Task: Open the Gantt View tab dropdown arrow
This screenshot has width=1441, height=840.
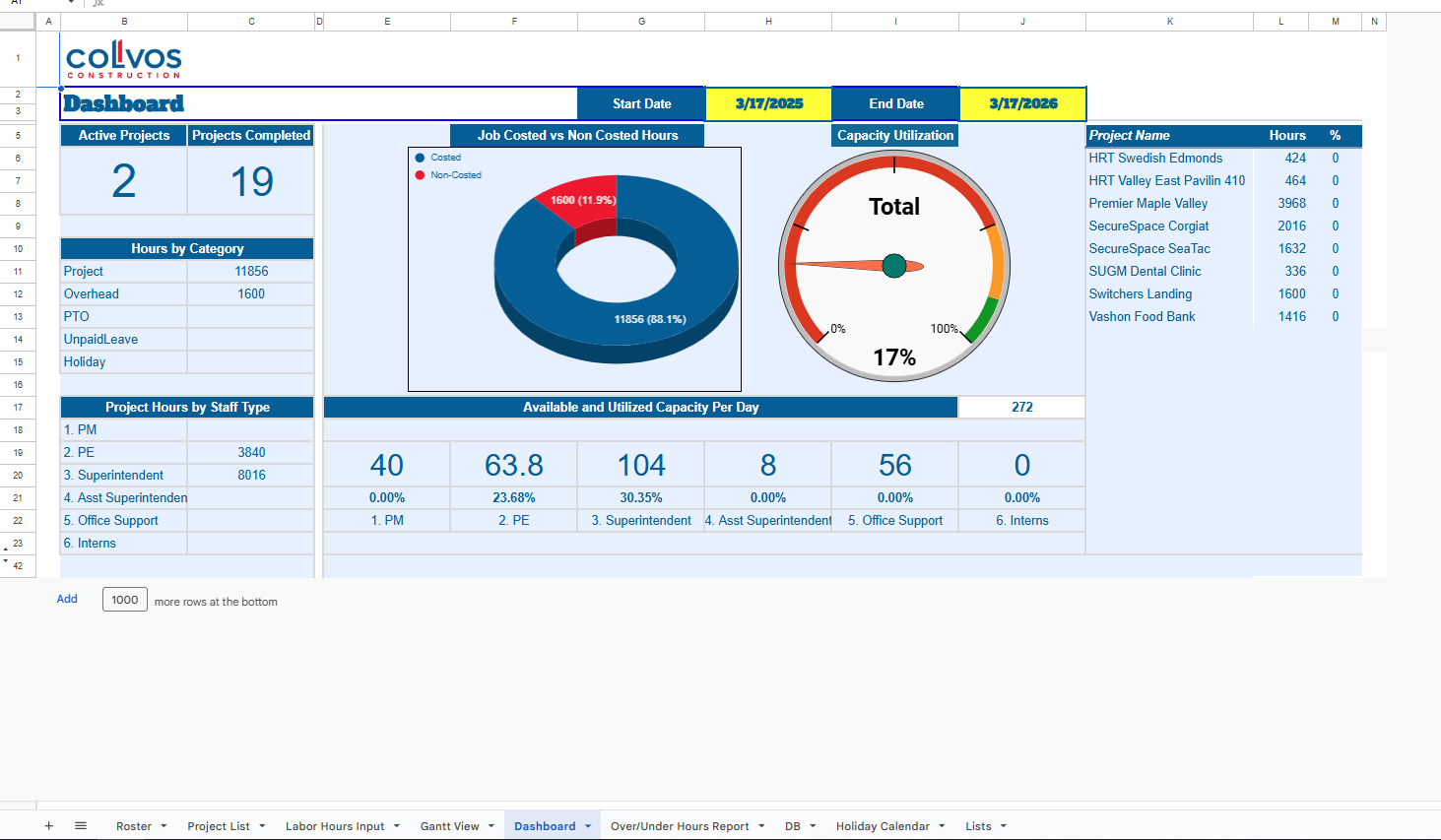Action: tap(491, 826)
